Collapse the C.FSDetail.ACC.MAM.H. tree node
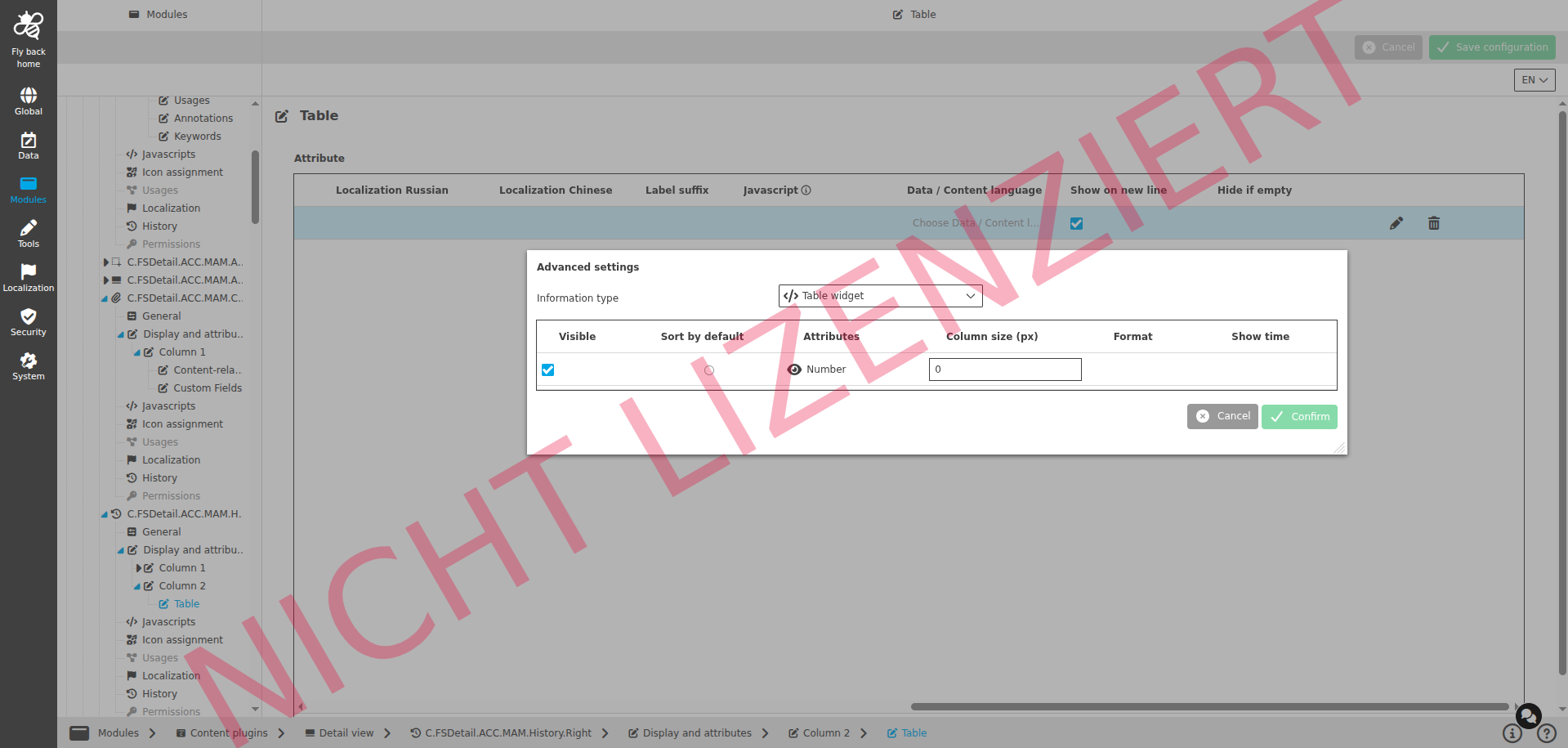The height and width of the screenshot is (748, 1568). point(105,515)
